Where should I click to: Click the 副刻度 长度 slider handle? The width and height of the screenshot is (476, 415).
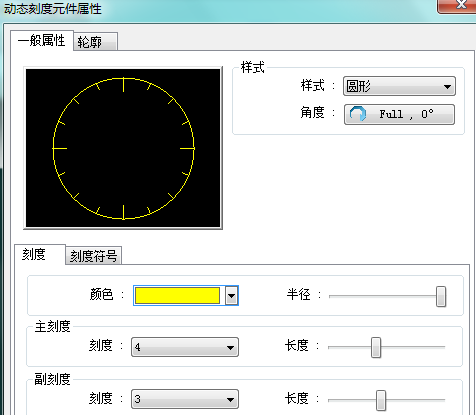[x=381, y=400]
